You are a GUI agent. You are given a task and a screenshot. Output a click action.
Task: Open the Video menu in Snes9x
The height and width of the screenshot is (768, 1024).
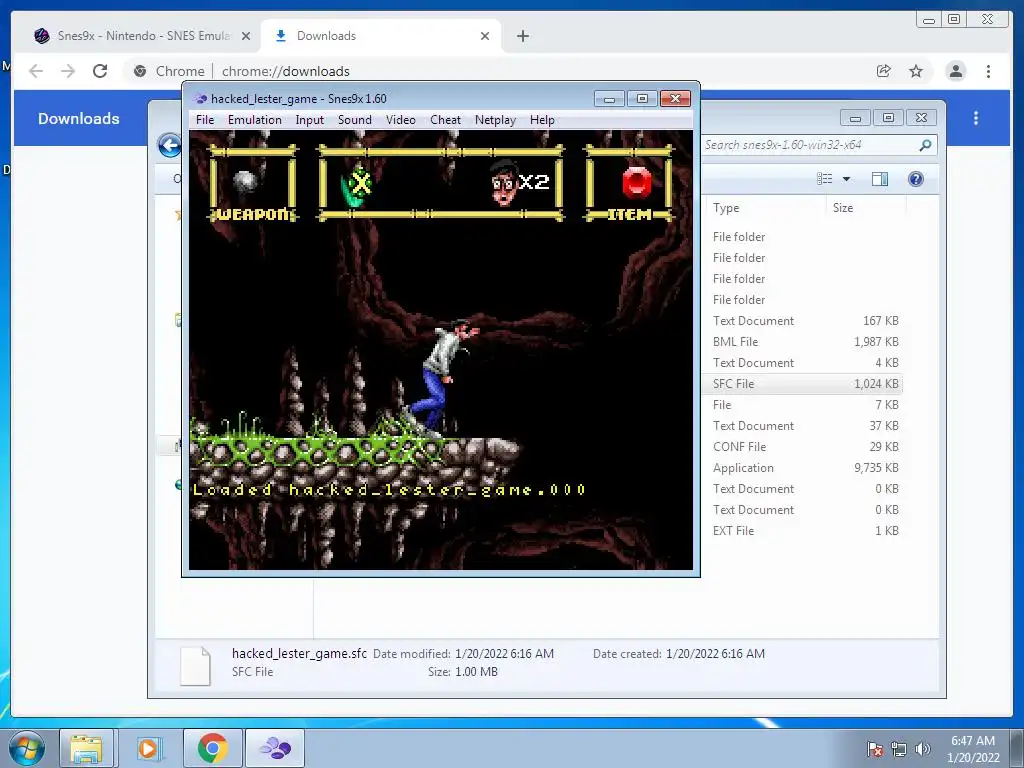point(400,120)
